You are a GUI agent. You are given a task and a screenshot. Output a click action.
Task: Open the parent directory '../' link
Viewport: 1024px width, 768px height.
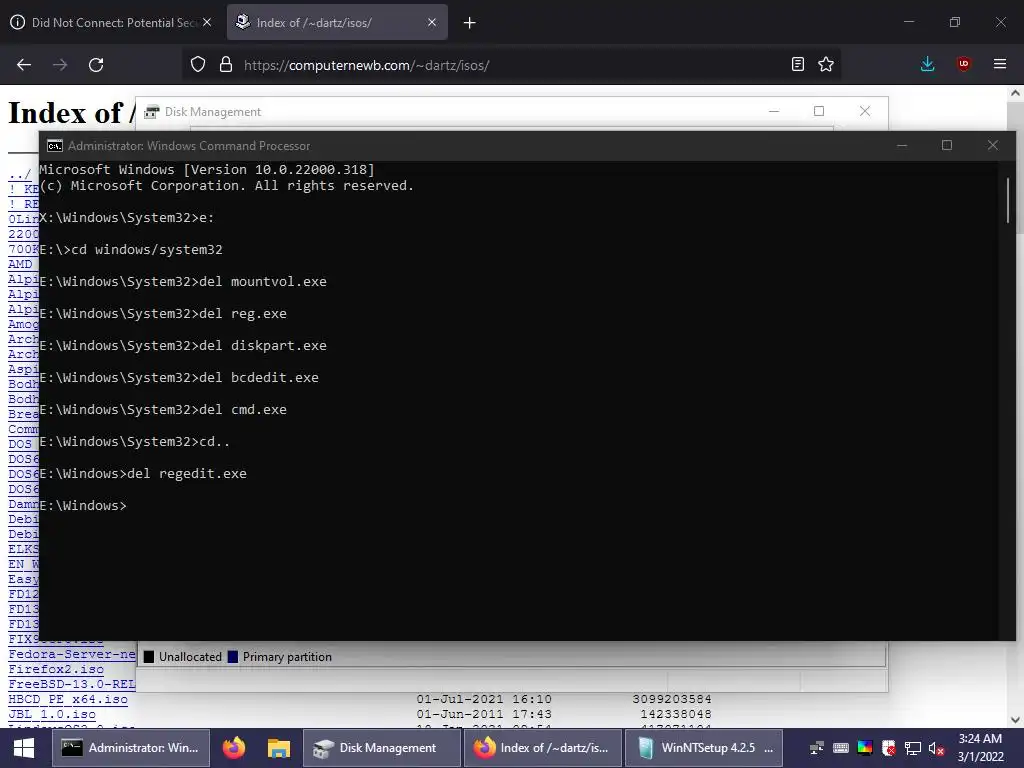click(x=19, y=174)
